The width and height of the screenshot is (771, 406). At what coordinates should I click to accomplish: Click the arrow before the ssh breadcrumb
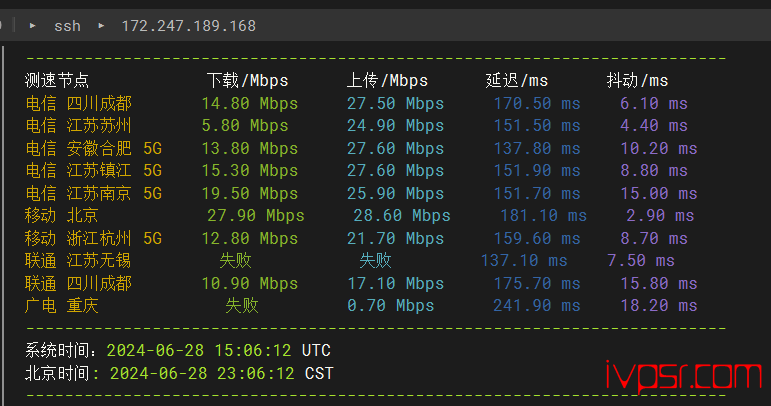click(x=33, y=25)
